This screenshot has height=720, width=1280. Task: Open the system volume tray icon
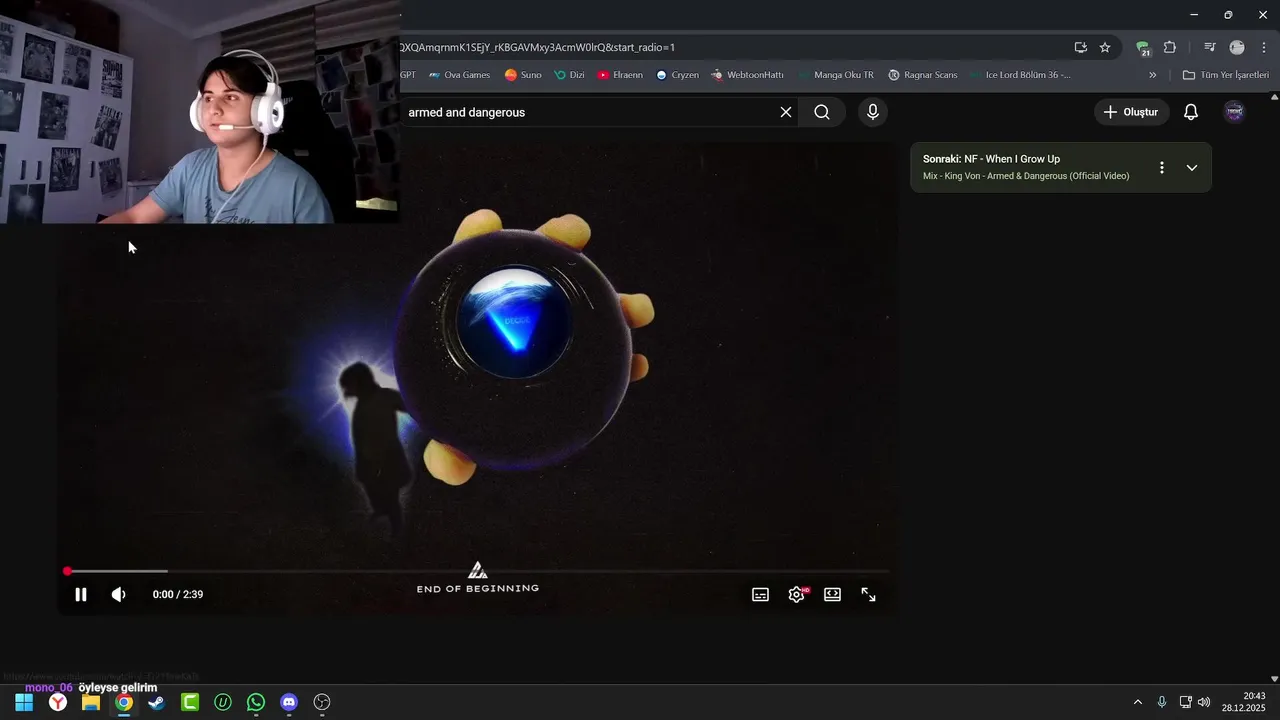point(1204,702)
